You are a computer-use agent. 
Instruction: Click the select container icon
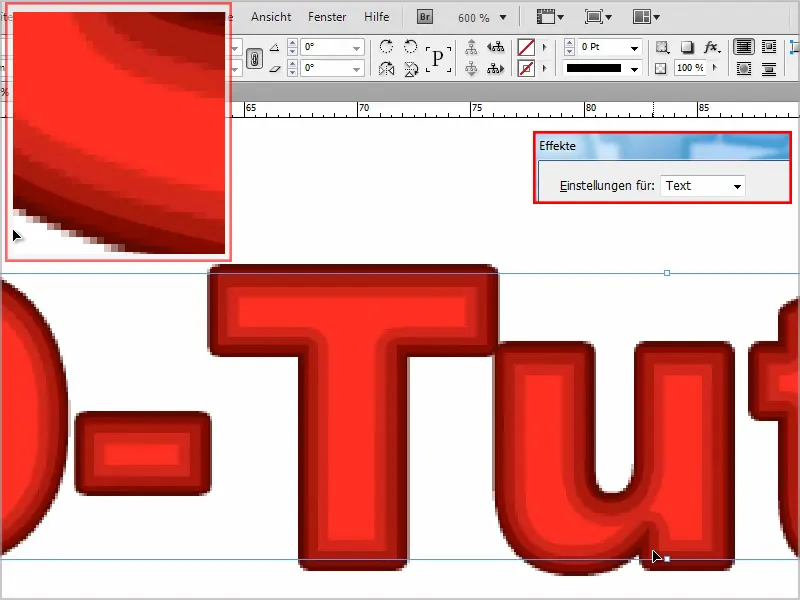click(471, 47)
